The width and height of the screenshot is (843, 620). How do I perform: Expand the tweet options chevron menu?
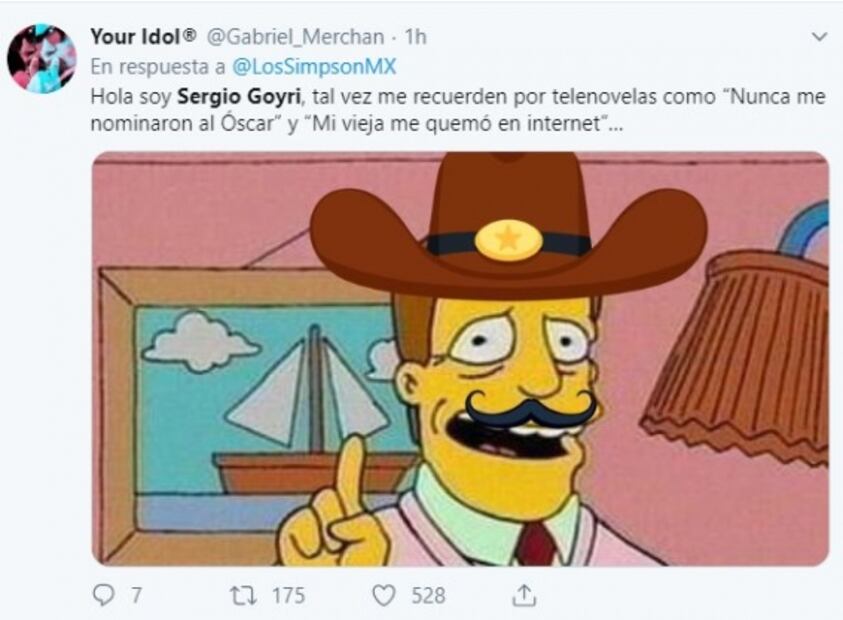(x=819, y=37)
